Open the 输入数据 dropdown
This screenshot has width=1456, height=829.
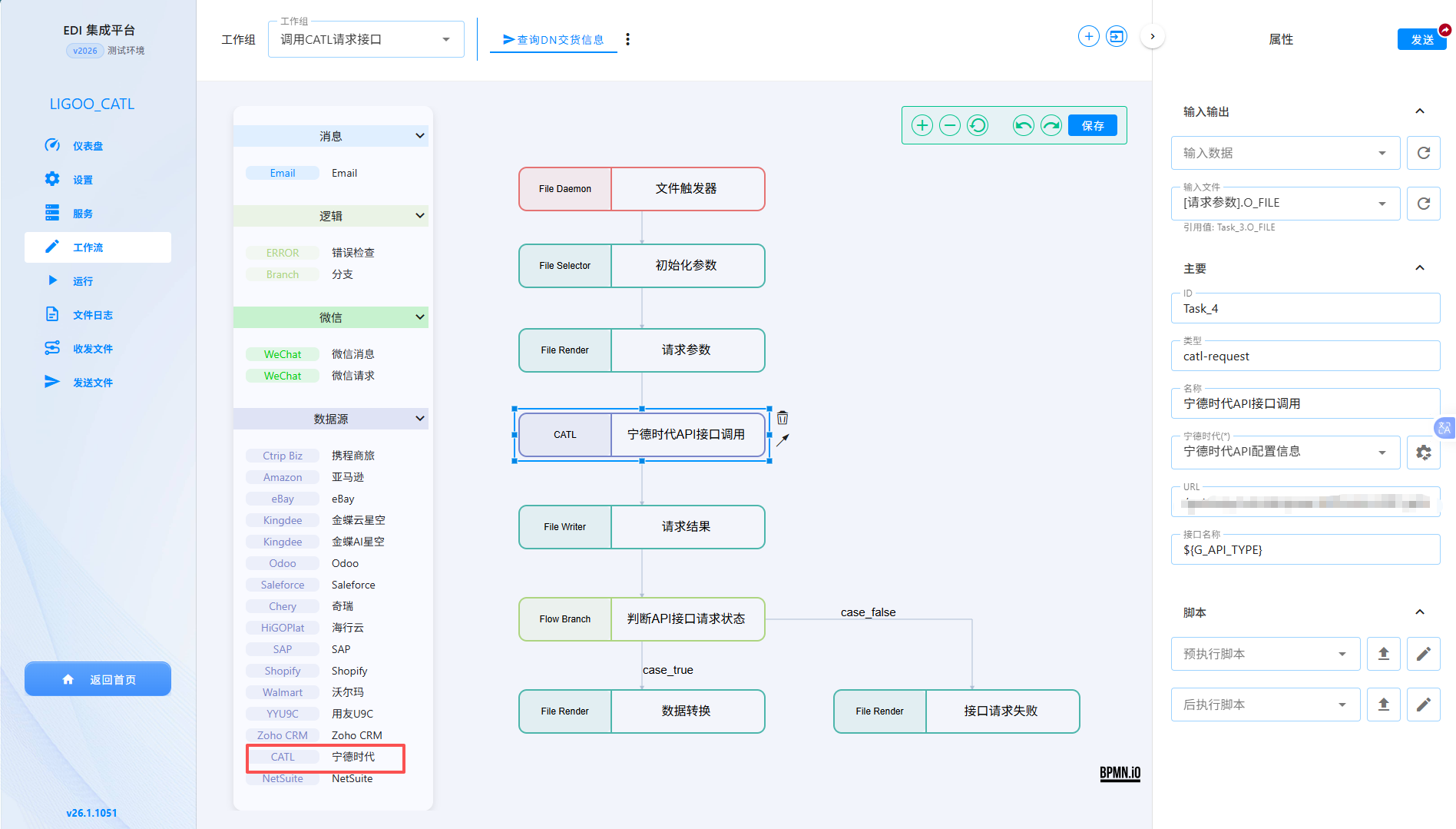(x=1286, y=153)
